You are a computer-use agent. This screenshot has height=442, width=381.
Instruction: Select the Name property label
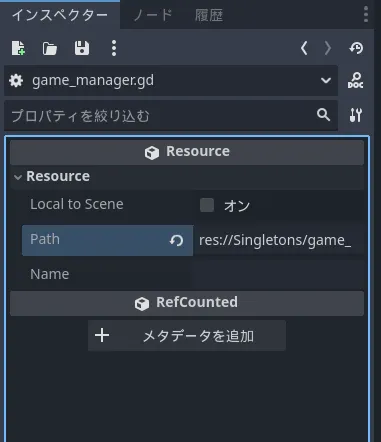click(x=50, y=274)
